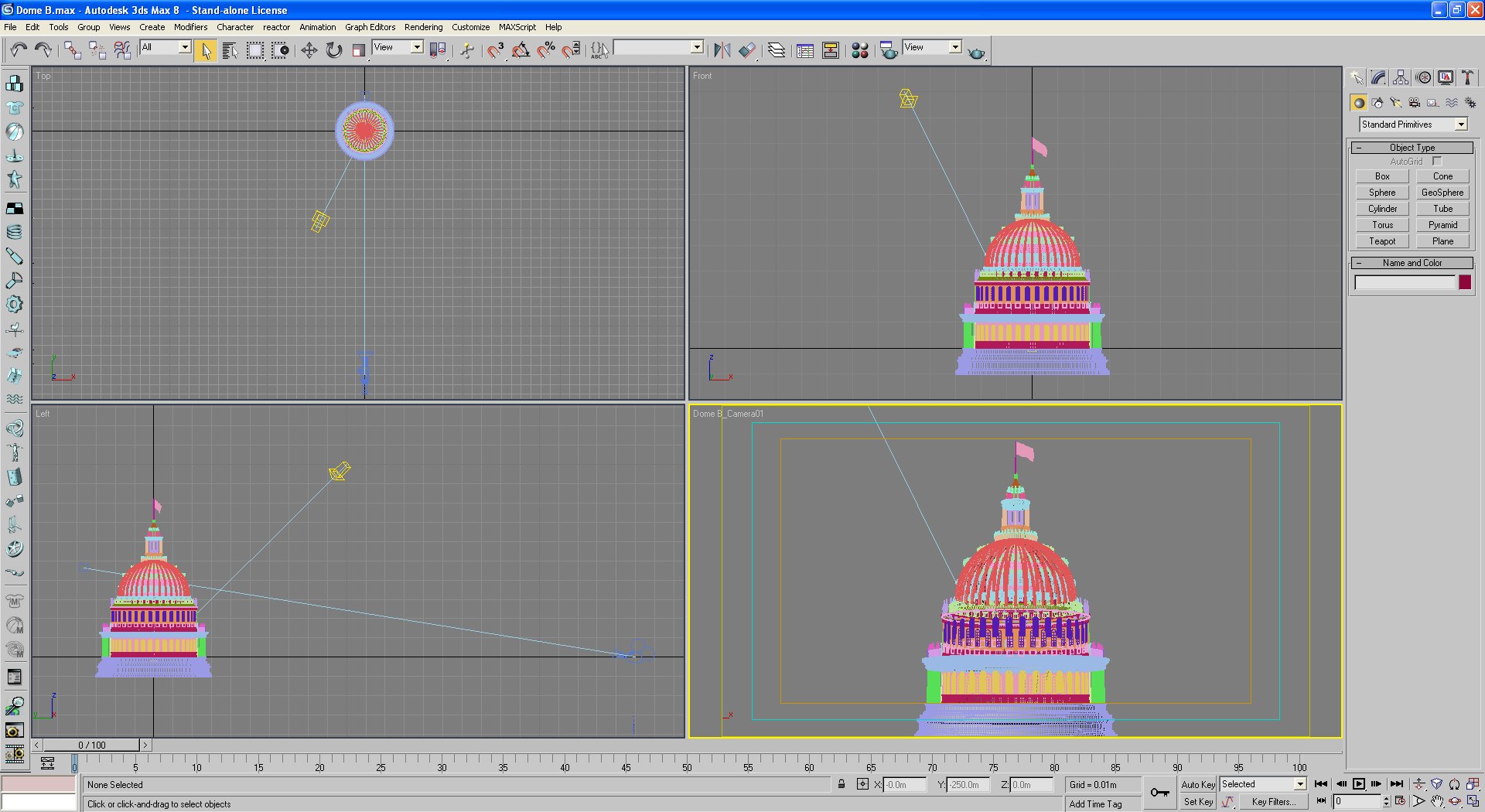Toggle the Selection Lock padlock

pos(841,784)
